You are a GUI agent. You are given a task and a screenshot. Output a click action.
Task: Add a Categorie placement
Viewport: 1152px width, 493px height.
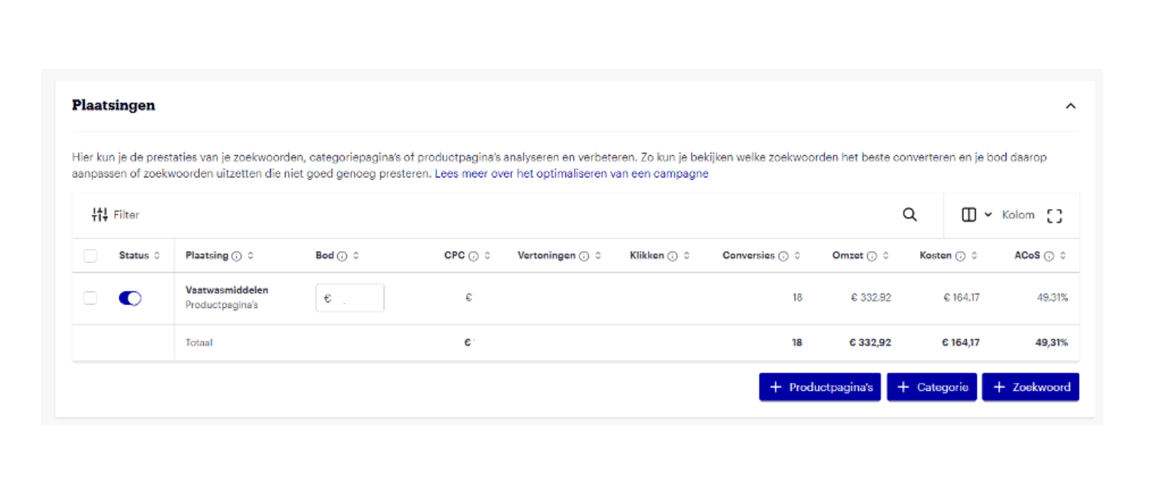[931, 387]
